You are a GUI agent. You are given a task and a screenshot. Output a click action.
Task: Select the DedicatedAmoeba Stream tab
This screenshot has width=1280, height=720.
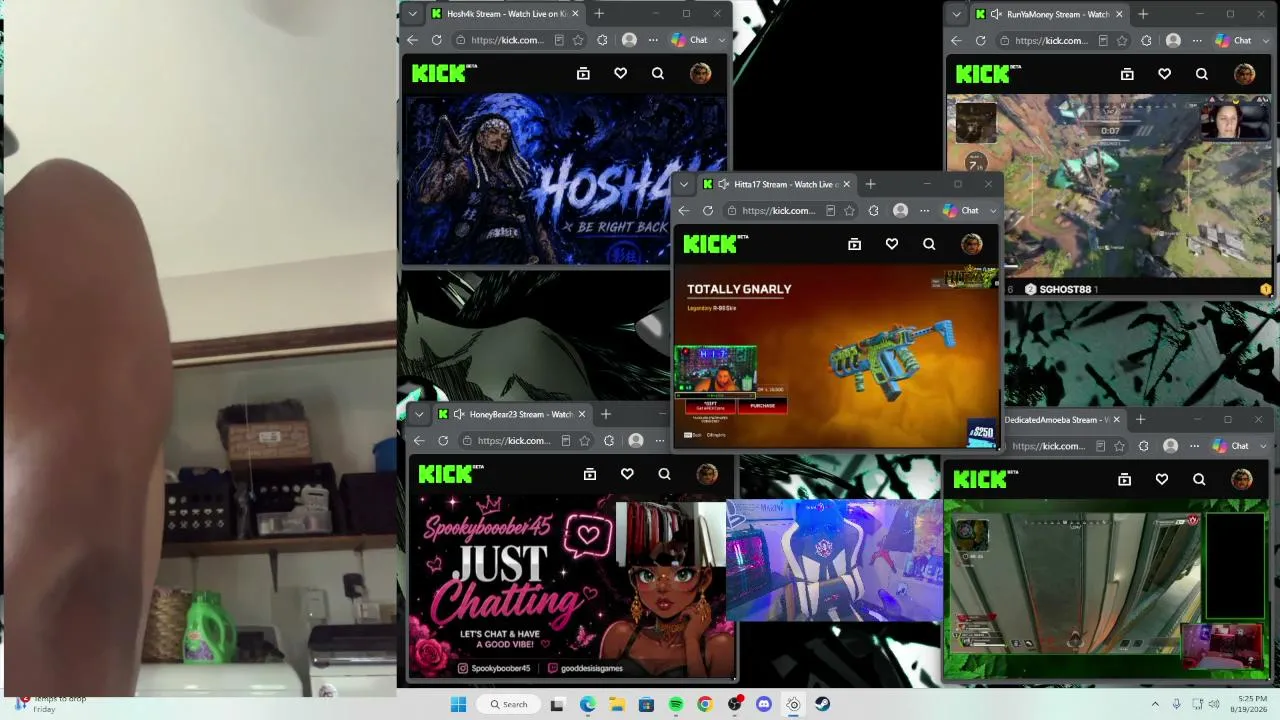pos(1062,420)
